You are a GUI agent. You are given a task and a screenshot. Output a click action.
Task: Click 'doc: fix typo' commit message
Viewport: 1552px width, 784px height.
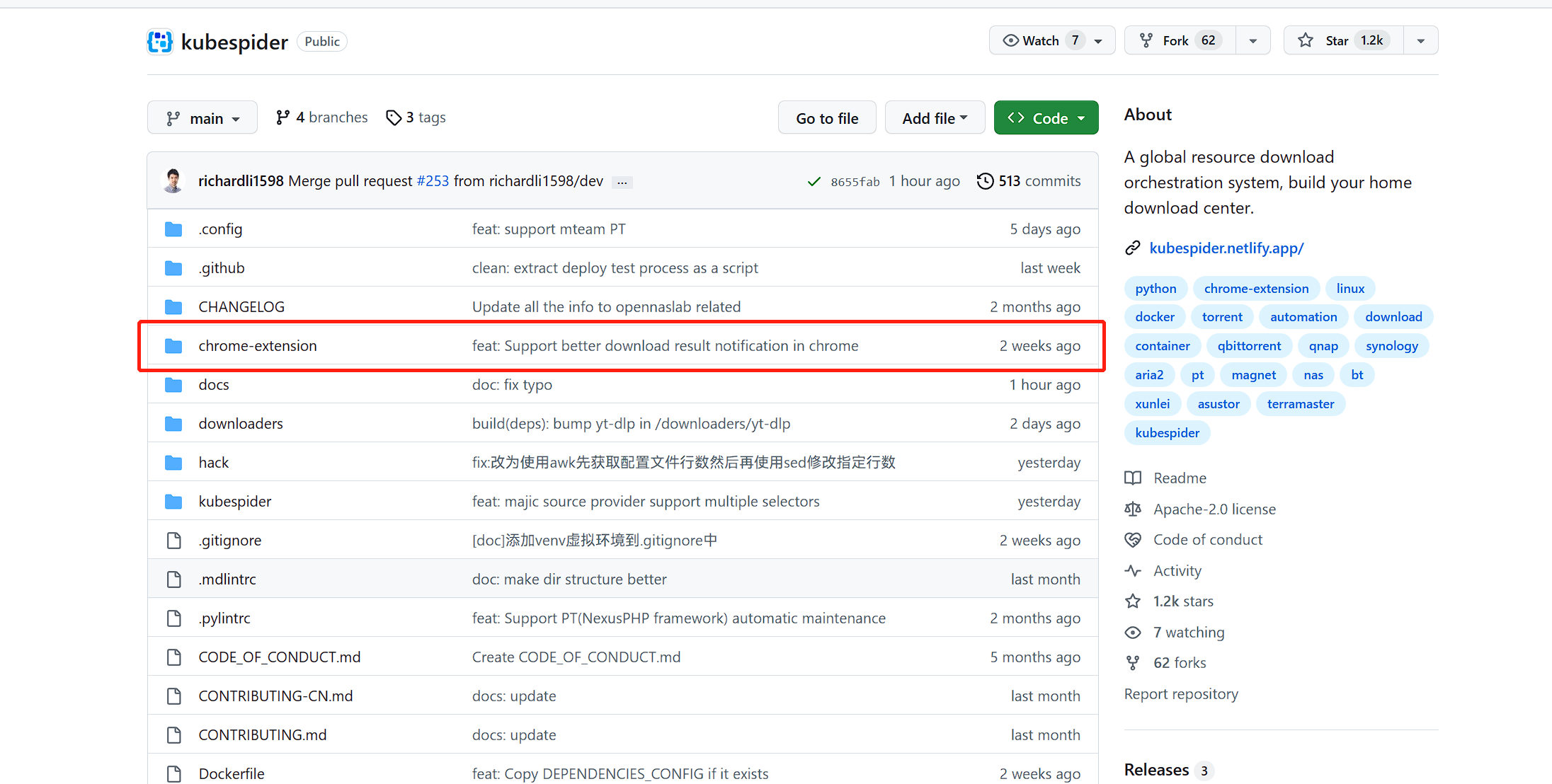512,385
